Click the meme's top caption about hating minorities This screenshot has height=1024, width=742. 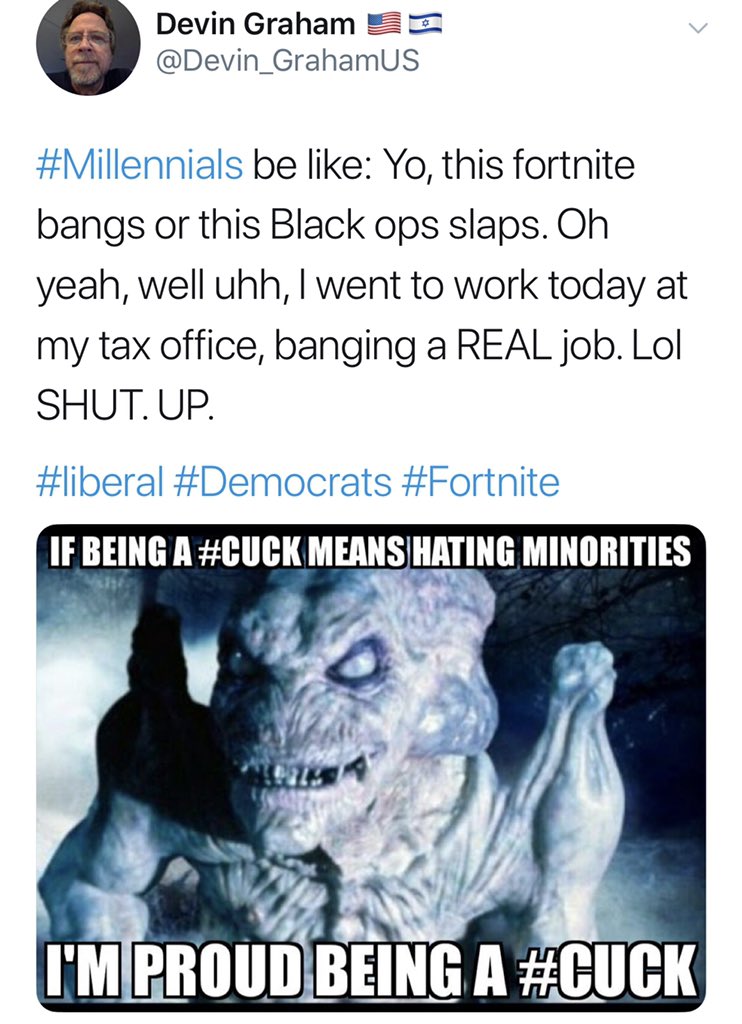click(370, 552)
